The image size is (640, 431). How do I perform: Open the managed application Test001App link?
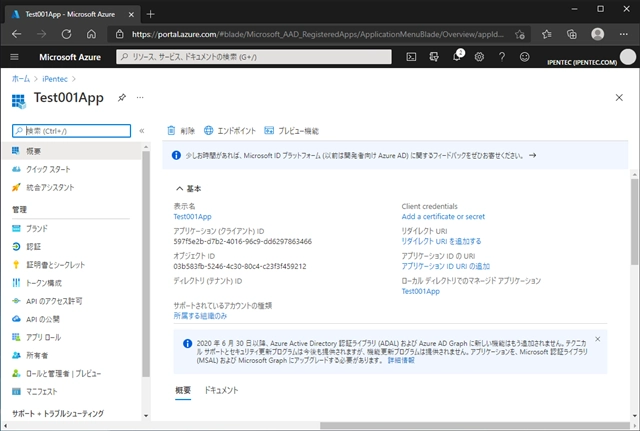pos(420,291)
